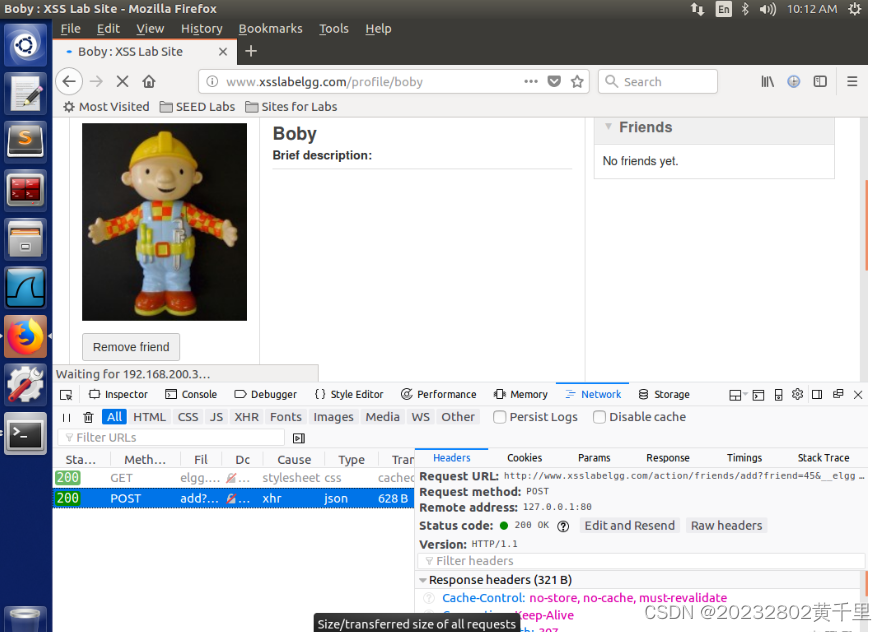This screenshot has height=632, width=887.
Task: Switch to the Debugger devtools tab
Action: pos(265,394)
